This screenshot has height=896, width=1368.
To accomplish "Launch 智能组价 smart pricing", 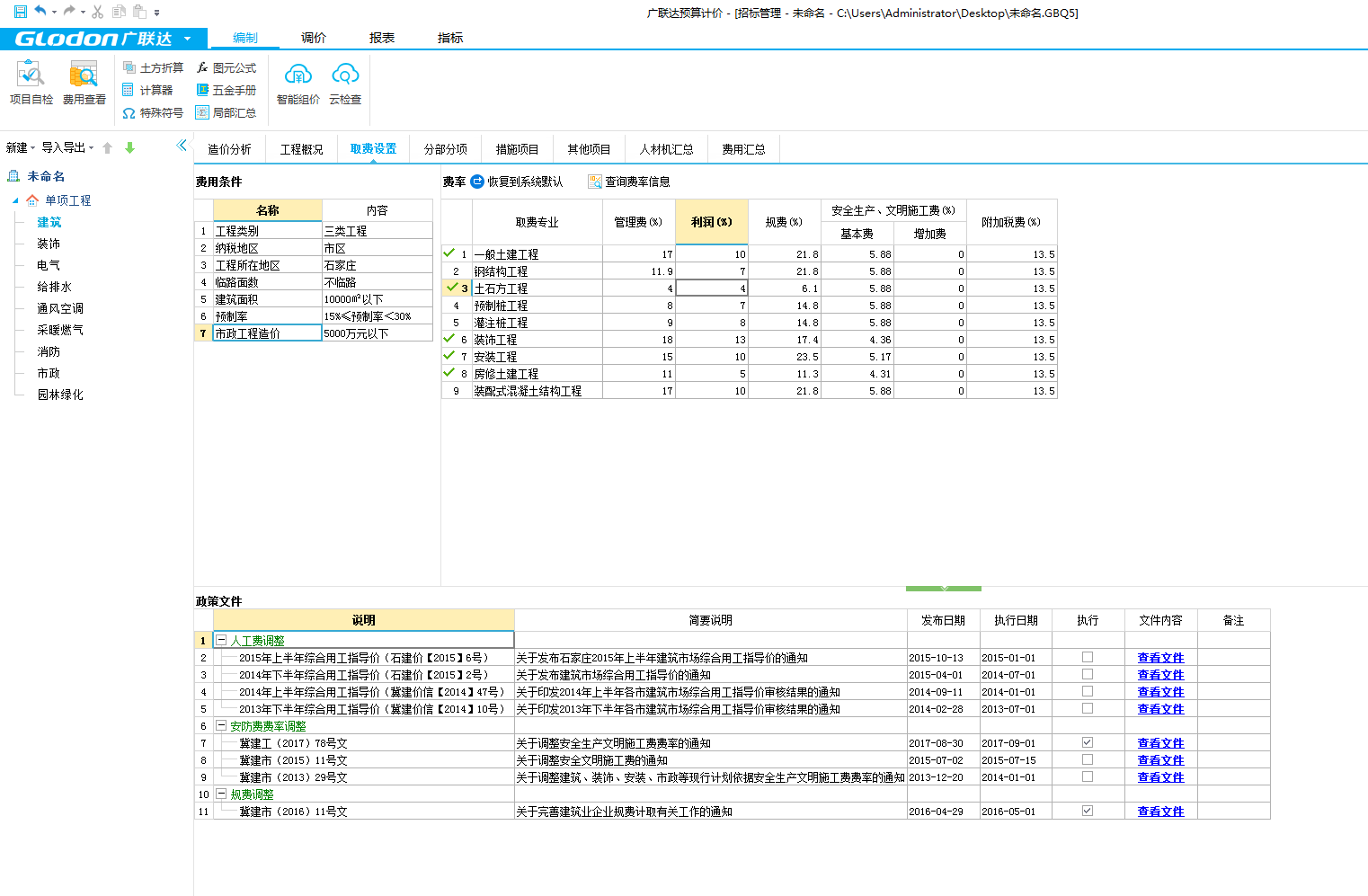I will 298,84.
